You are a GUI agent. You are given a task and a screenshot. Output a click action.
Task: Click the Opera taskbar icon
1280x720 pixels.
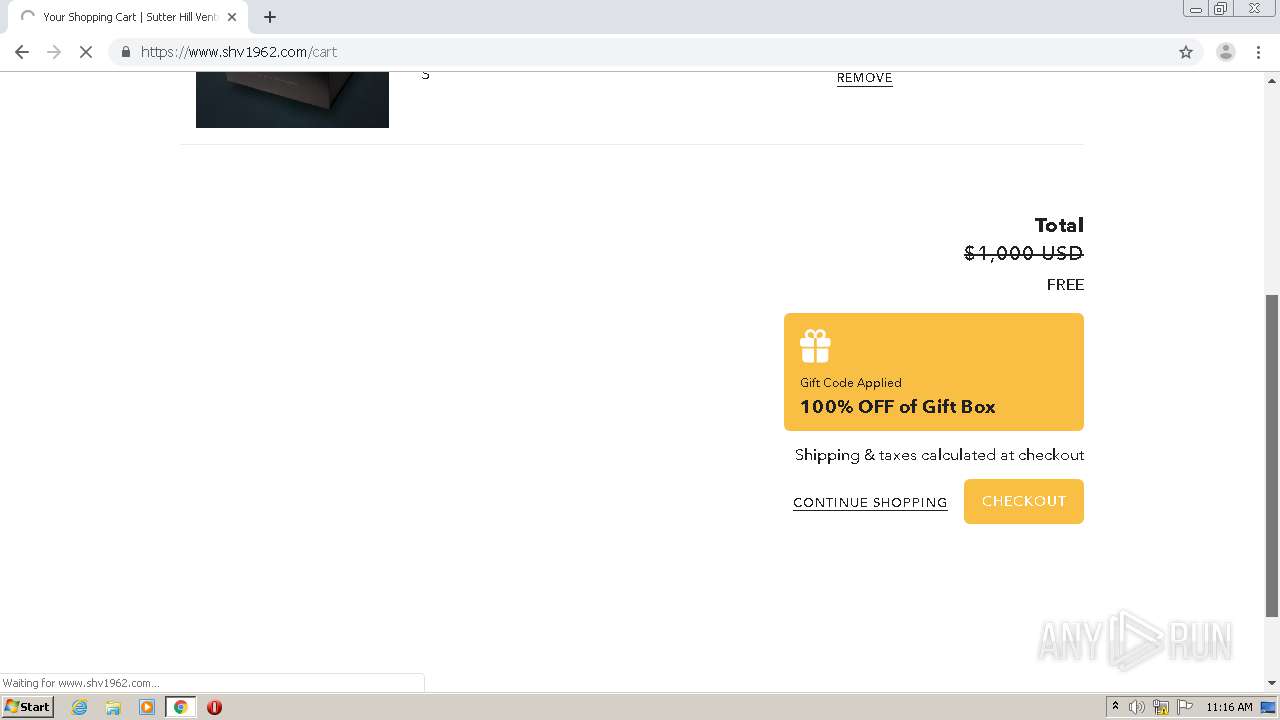tap(214, 707)
